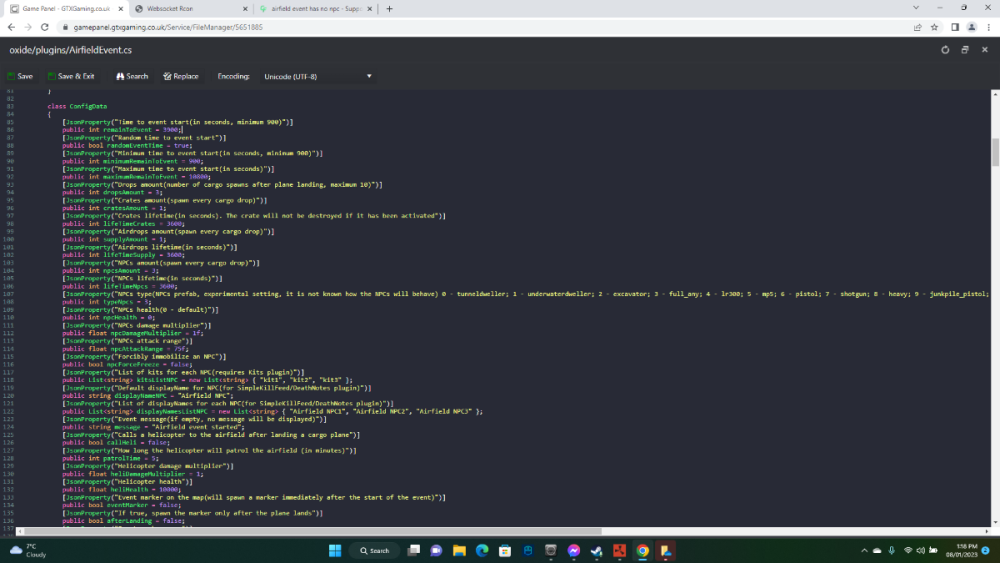Reload the file using editor refresh icon
The image size is (1000, 563).
click(945, 50)
